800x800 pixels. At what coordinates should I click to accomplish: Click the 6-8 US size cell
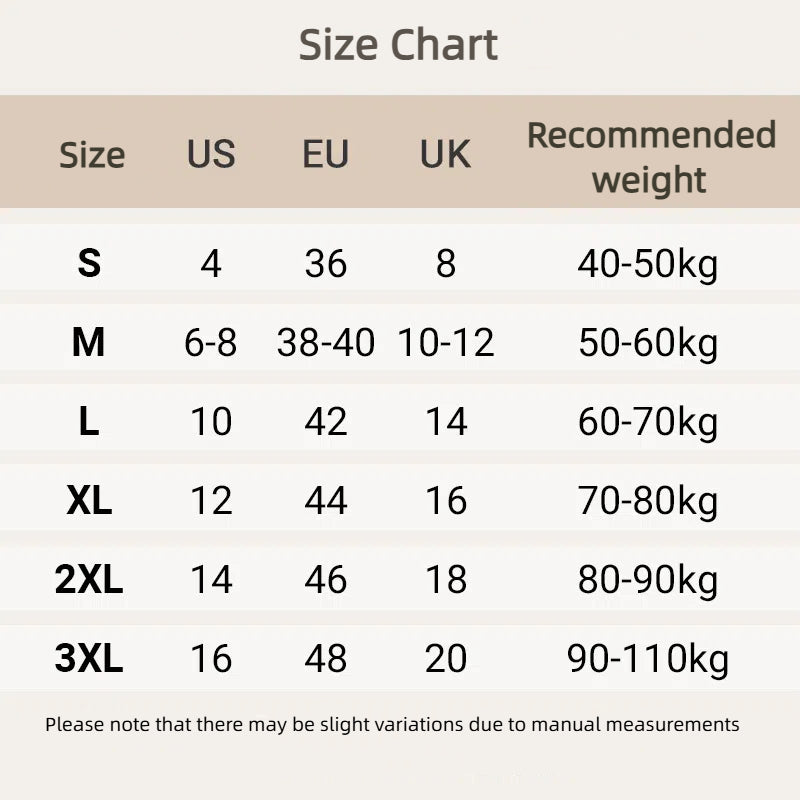(211, 343)
